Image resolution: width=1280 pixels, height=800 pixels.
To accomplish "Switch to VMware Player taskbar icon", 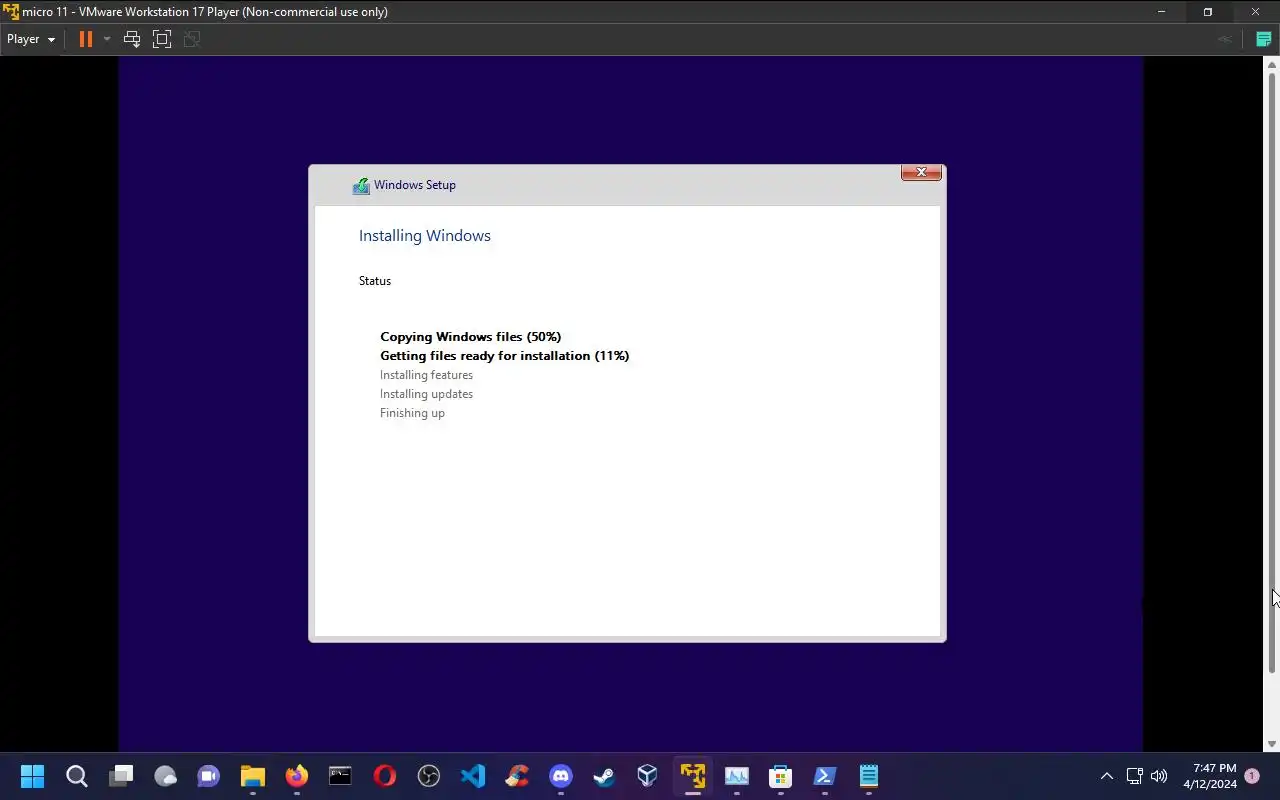I will [x=692, y=776].
